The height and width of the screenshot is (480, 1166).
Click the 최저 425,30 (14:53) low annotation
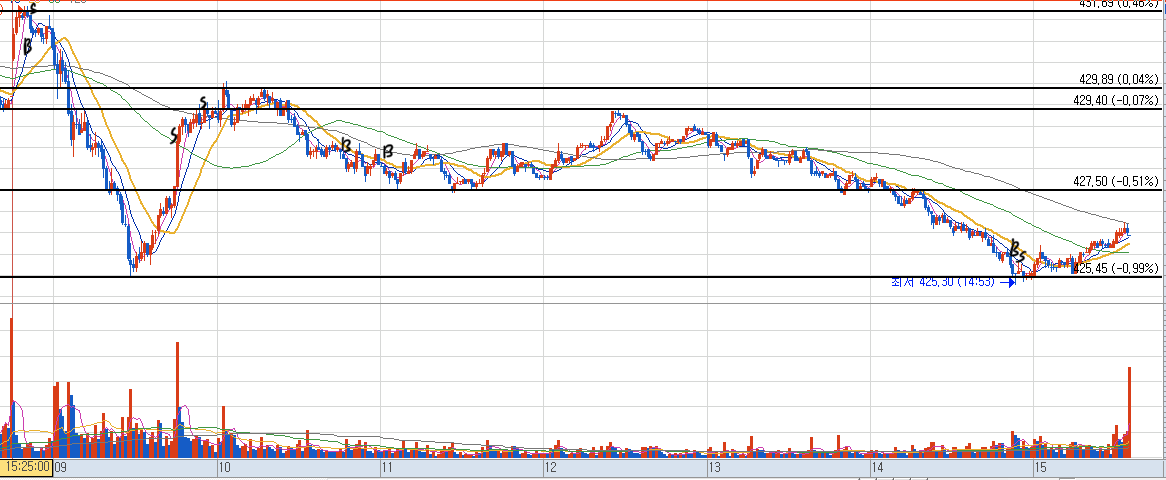(x=954, y=282)
